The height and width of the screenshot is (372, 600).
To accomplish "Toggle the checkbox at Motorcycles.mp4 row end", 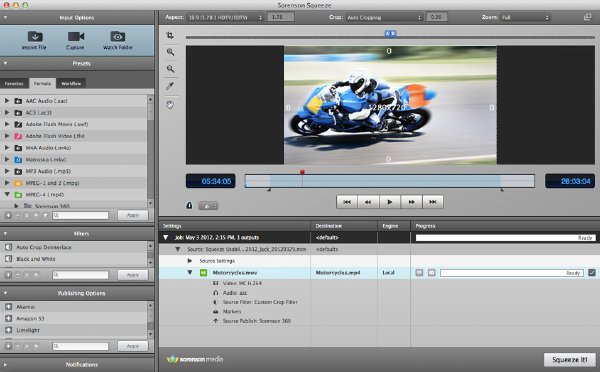I will tap(592, 272).
